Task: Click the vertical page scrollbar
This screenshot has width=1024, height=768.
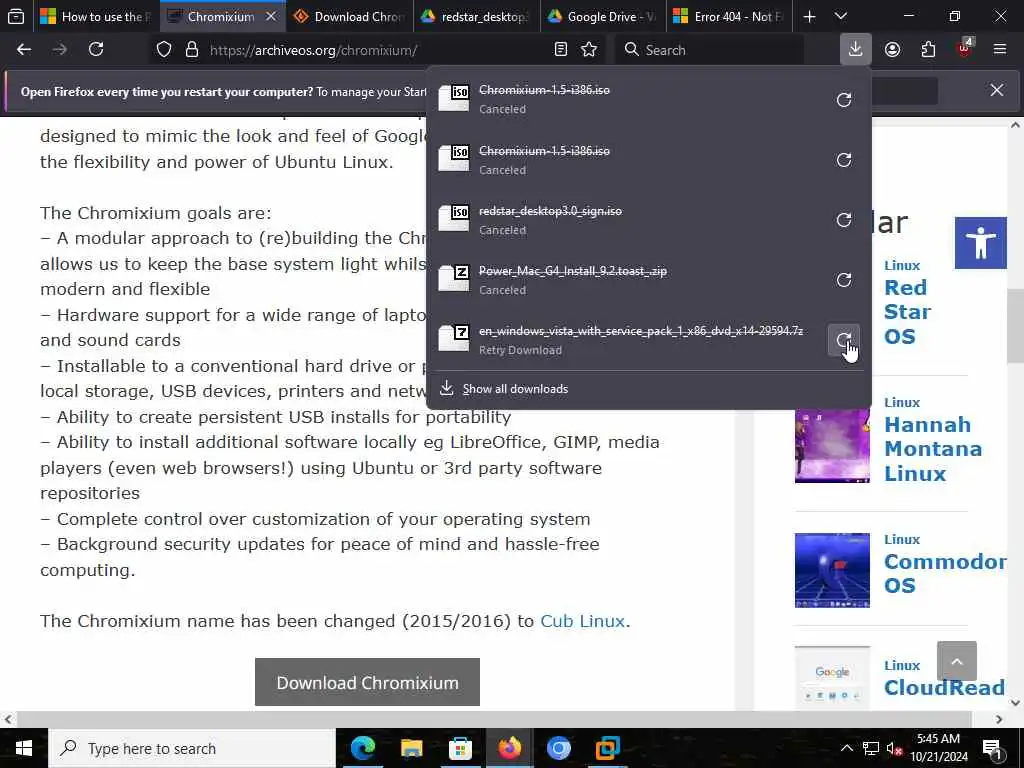Action: (x=1016, y=325)
